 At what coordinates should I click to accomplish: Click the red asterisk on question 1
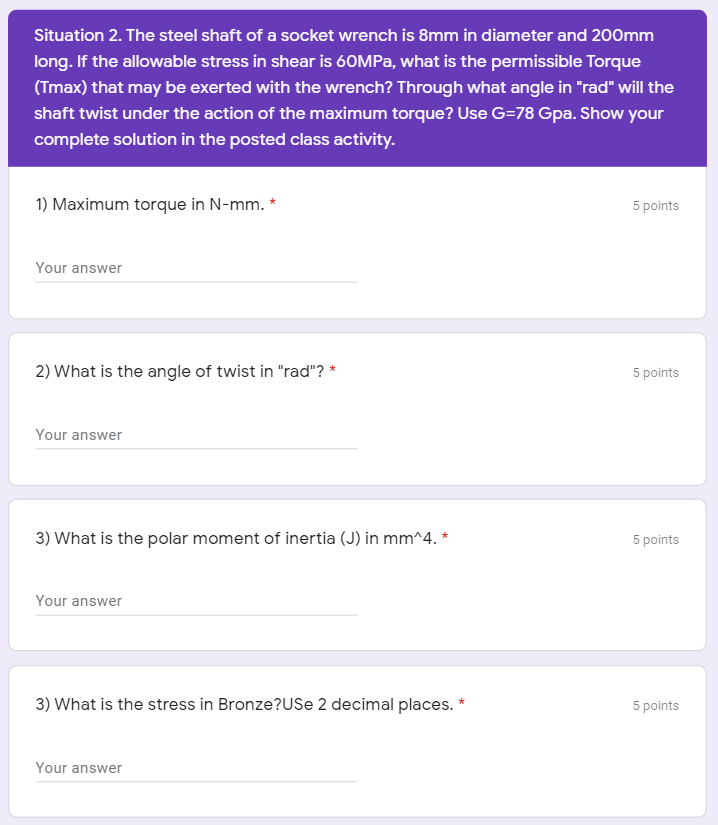pyautogui.click(x=274, y=200)
